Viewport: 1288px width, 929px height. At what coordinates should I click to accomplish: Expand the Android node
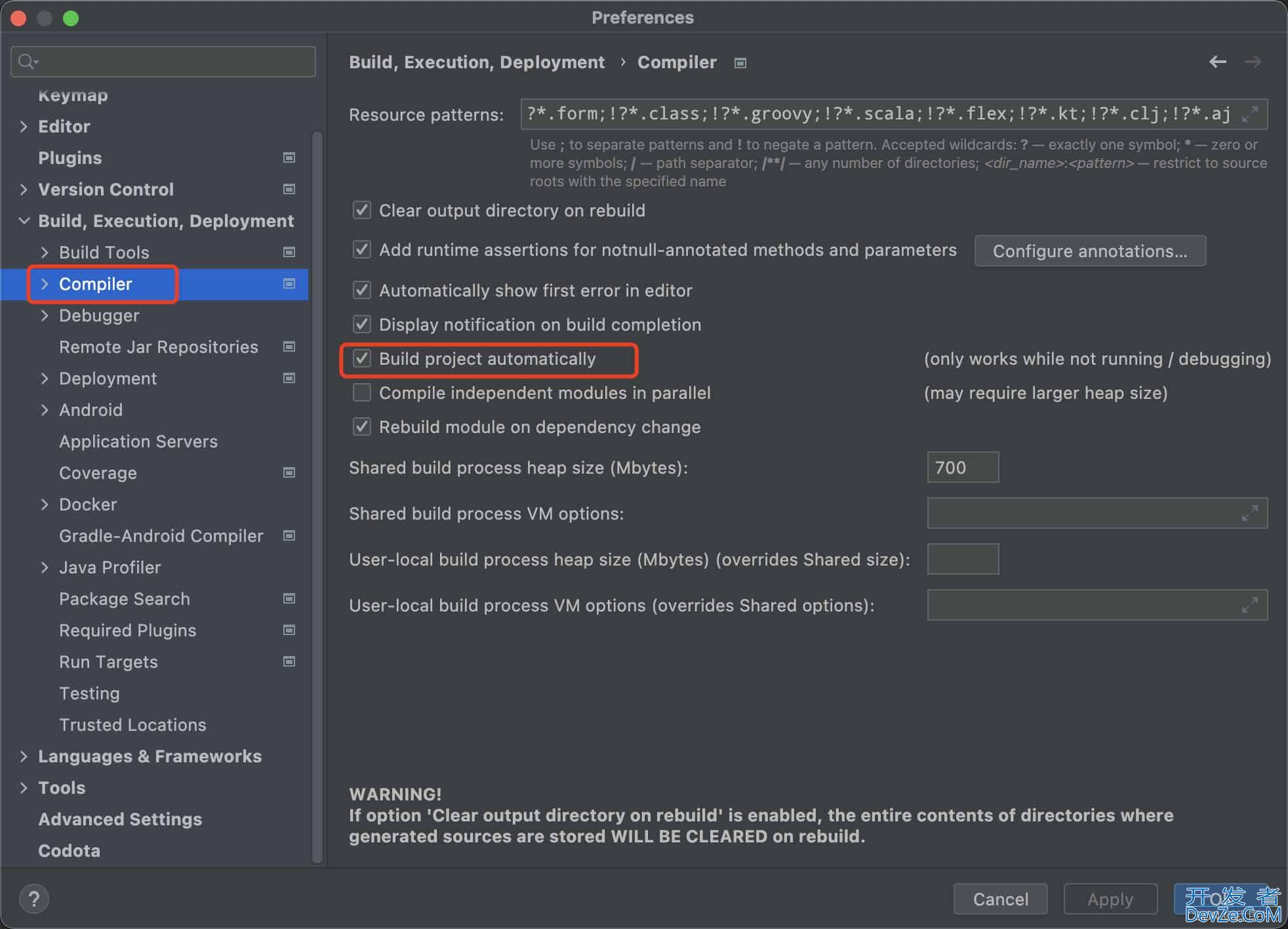click(x=45, y=409)
